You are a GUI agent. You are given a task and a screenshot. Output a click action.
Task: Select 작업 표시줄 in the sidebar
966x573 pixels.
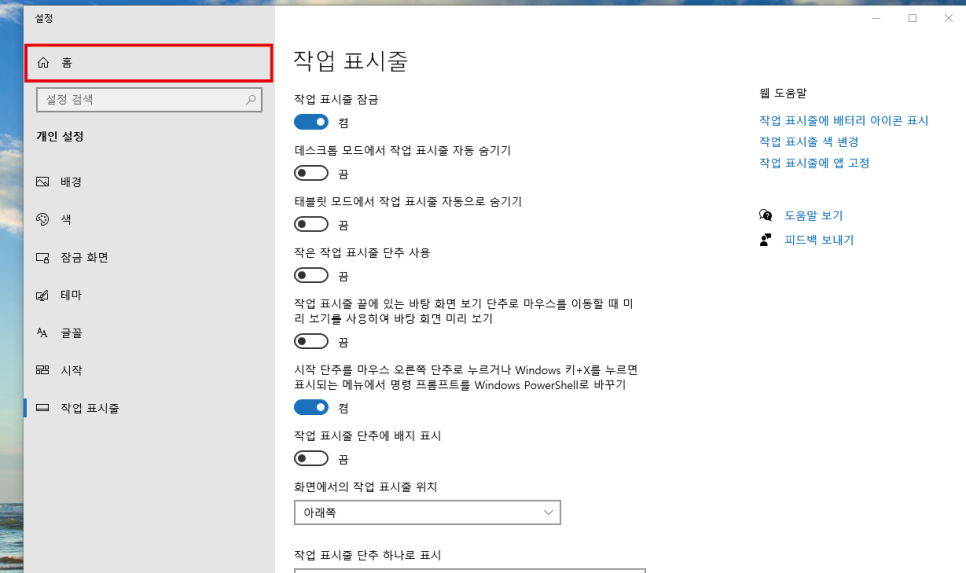tap(148, 408)
